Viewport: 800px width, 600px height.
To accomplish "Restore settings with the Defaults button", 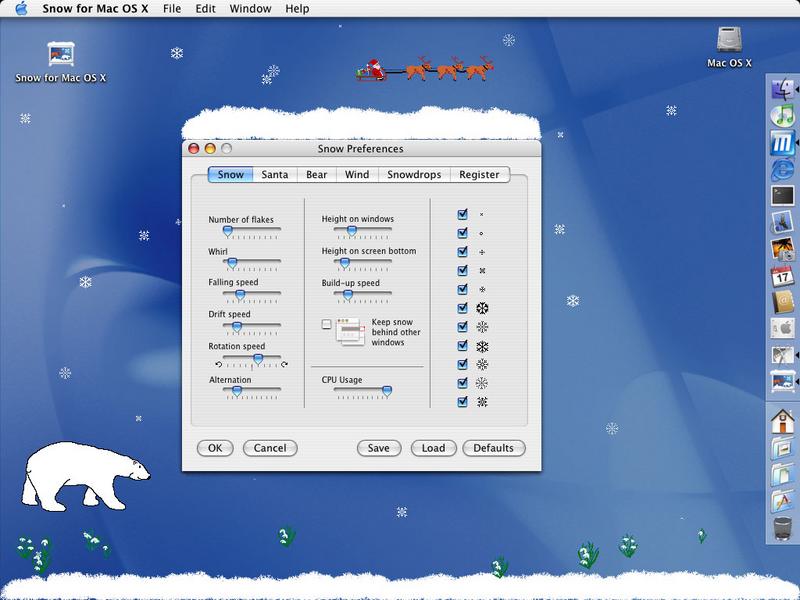I will click(x=493, y=448).
